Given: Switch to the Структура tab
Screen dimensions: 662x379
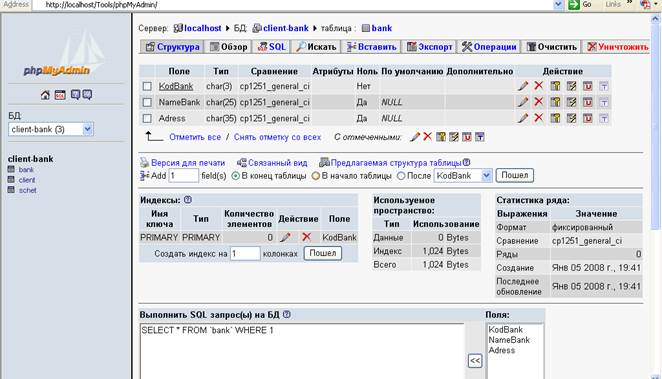Looking at the screenshot, I should tap(172, 47).
